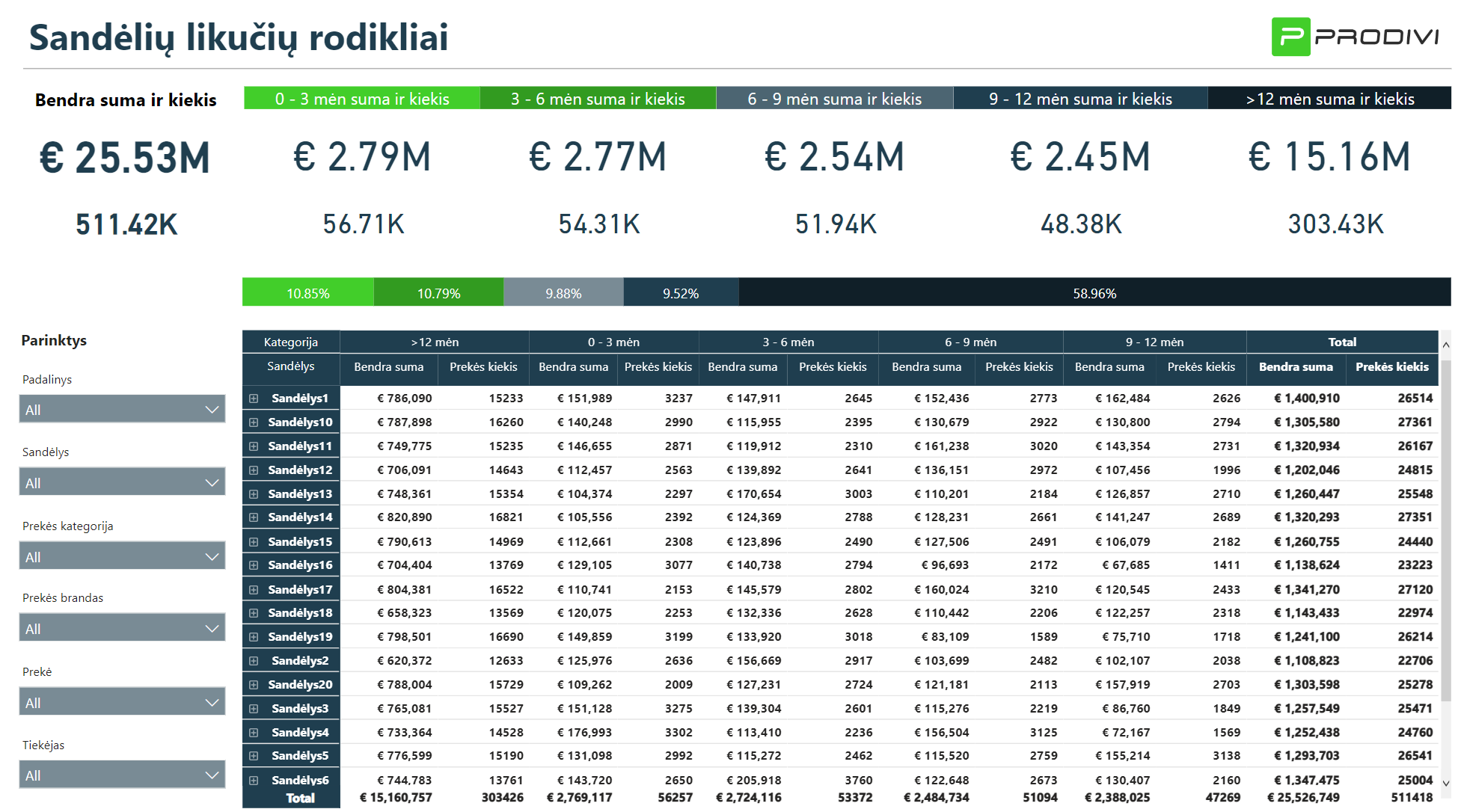Image resolution: width=1458 pixels, height=812 pixels.
Task: Click the 10.85% bright green bar segment
Action: 307,293
